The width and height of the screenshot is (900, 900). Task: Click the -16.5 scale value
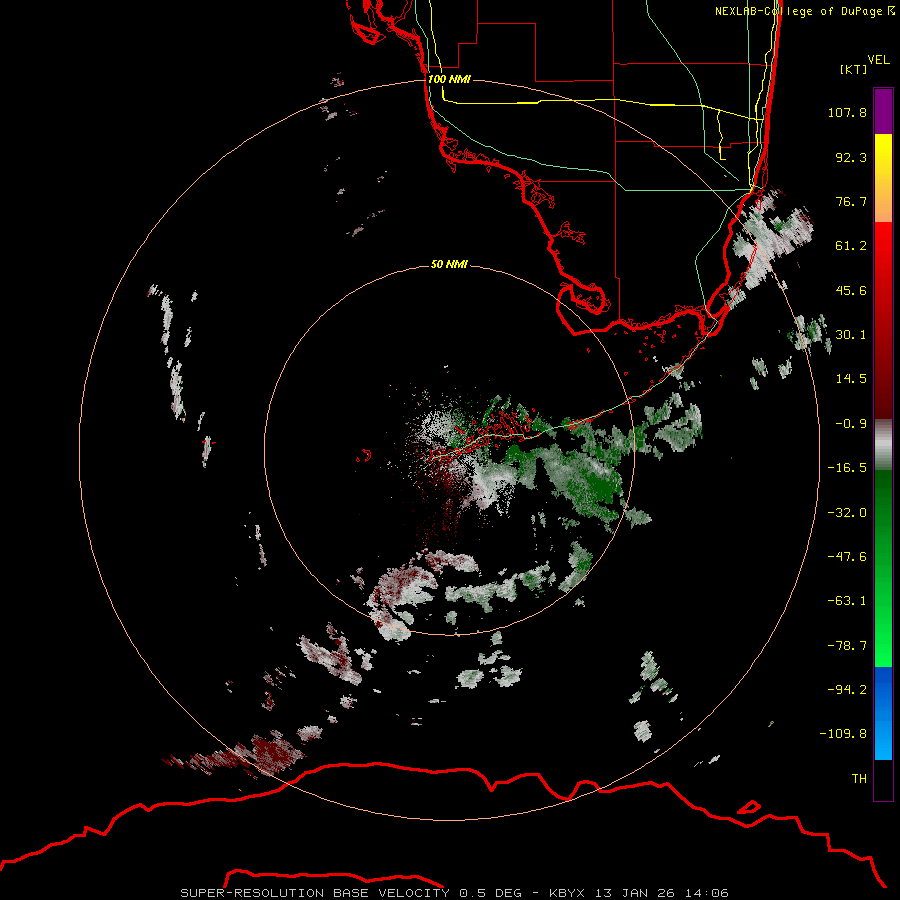pos(847,467)
